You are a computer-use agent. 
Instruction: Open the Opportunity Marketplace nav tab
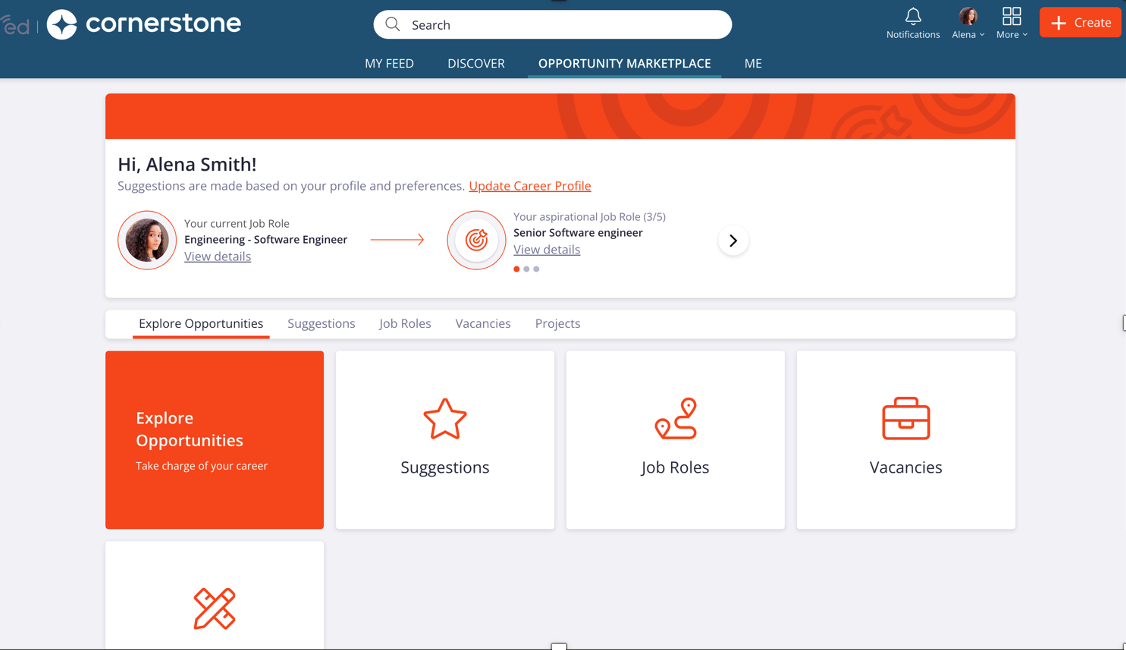[624, 63]
